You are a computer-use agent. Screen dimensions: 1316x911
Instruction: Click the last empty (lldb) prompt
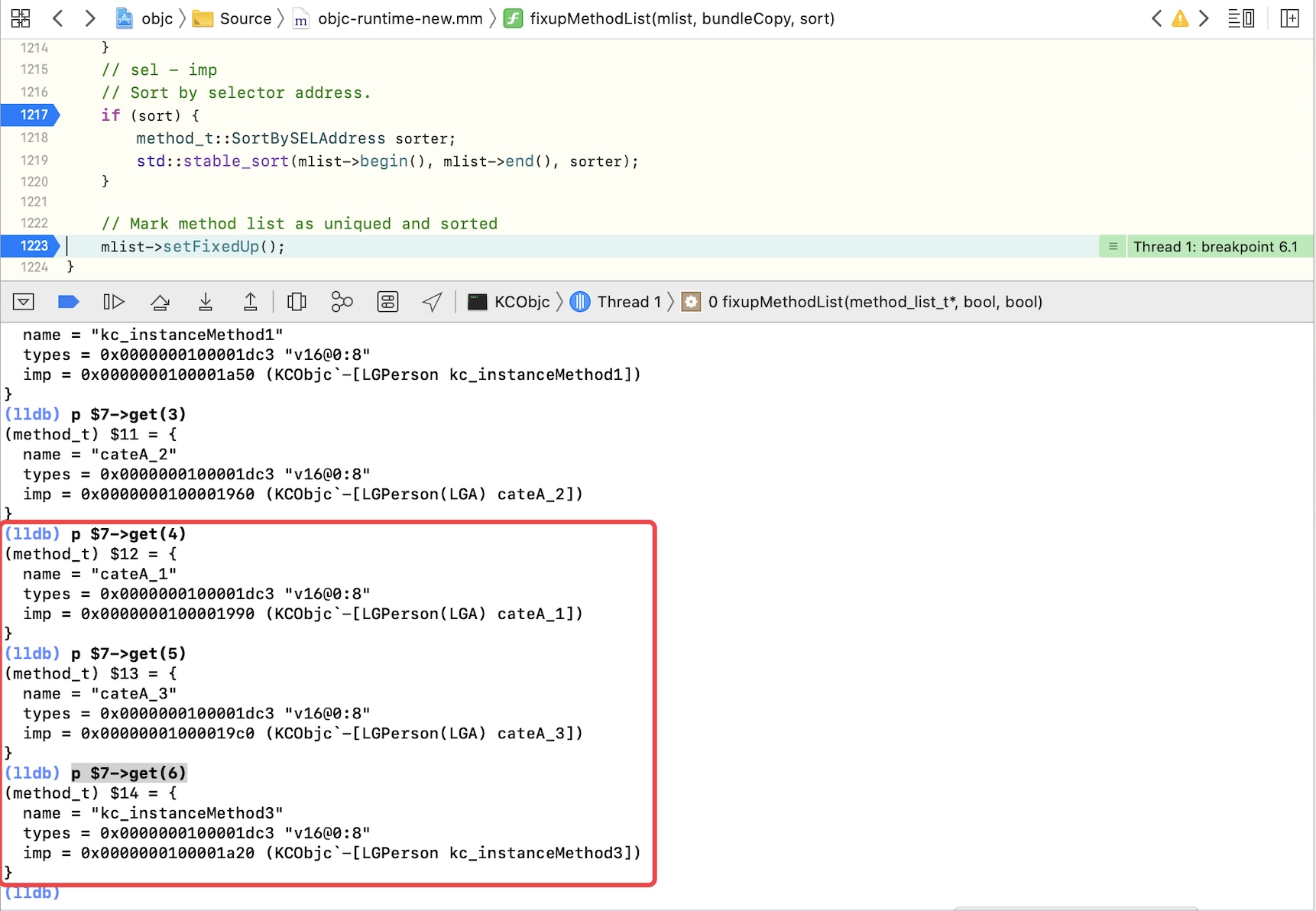click(32, 893)
